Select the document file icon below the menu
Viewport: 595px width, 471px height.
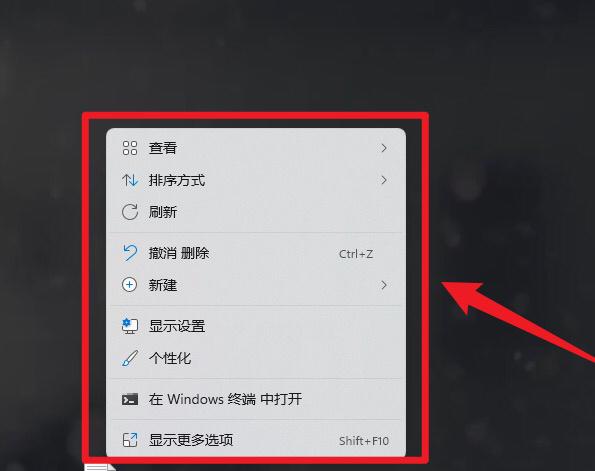[100, 467]
